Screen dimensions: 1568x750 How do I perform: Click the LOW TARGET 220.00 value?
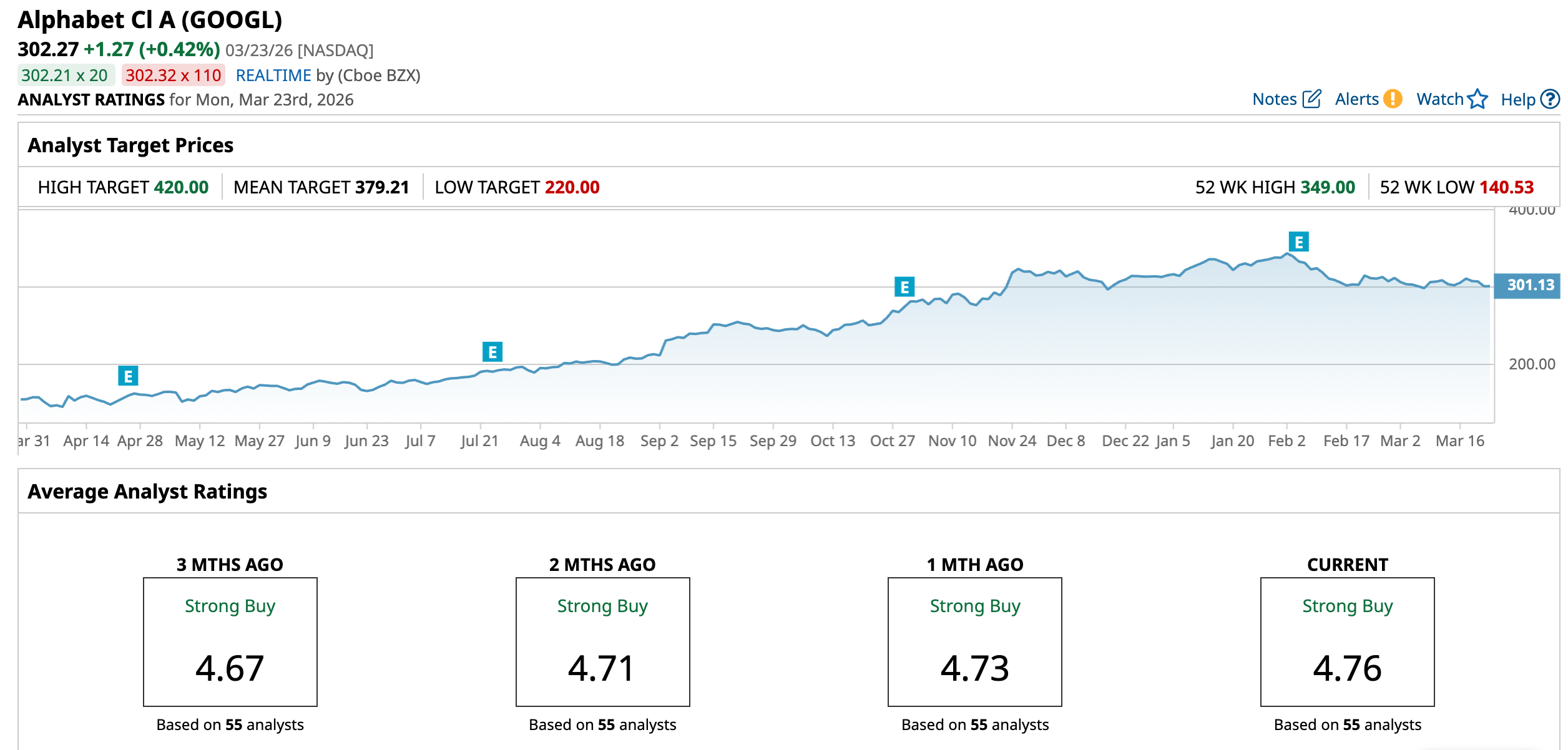(572, 187)
